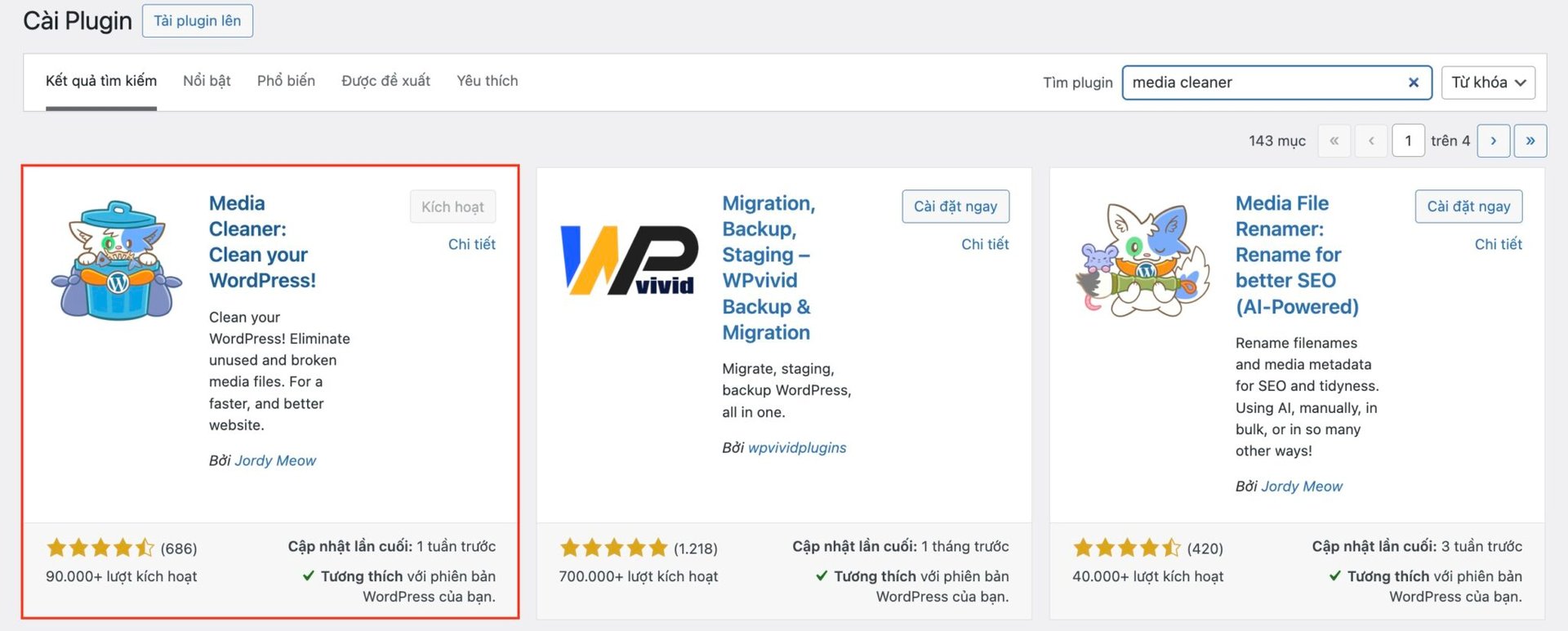Install Media File Renamer with Cài đặt ngay
Screen dimensions: 1568x631
[1468, 207]
